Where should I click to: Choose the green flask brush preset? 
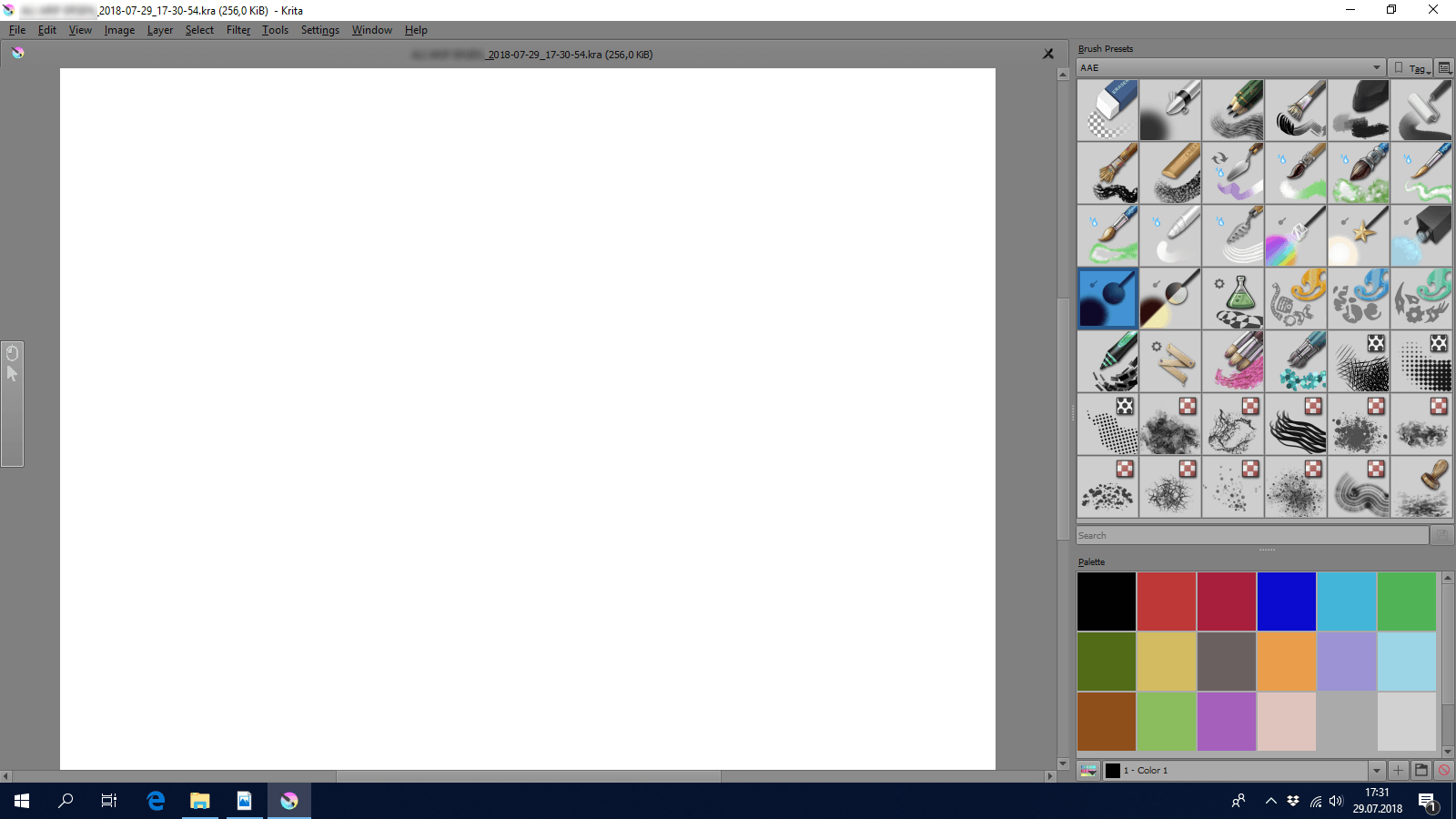pos(1233,298)
